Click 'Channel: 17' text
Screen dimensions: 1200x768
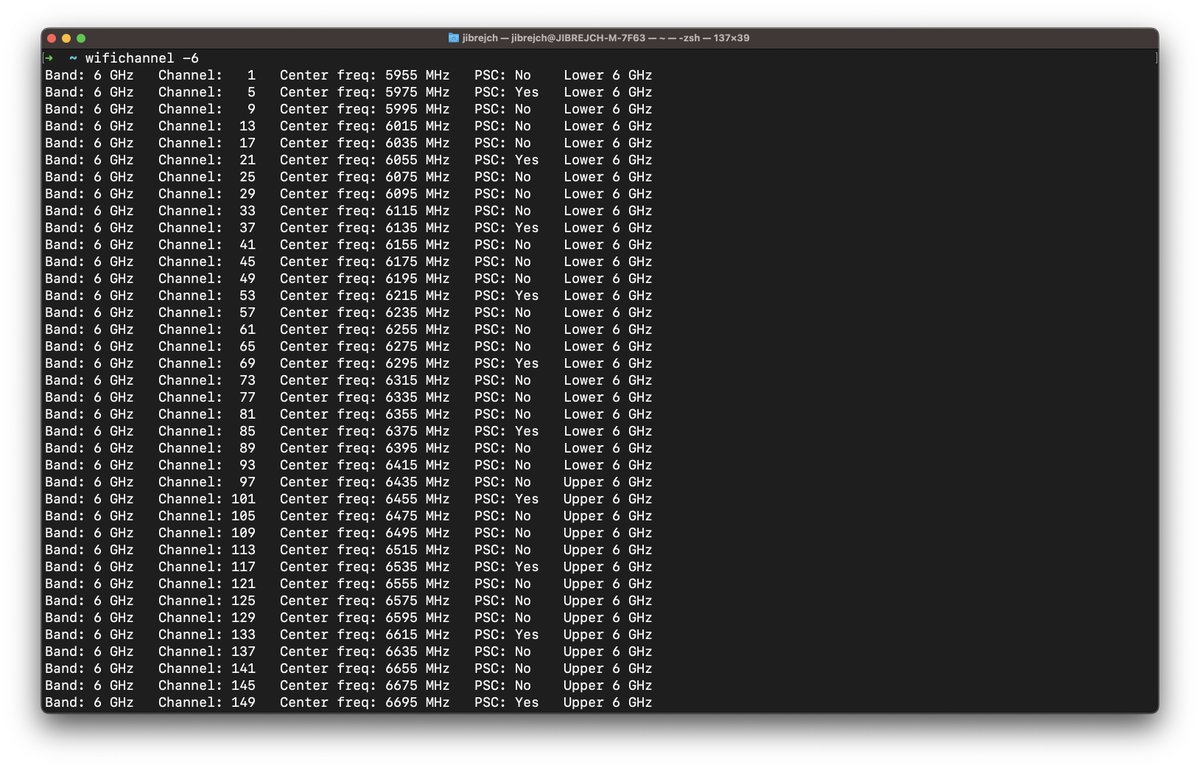[206, 143]
